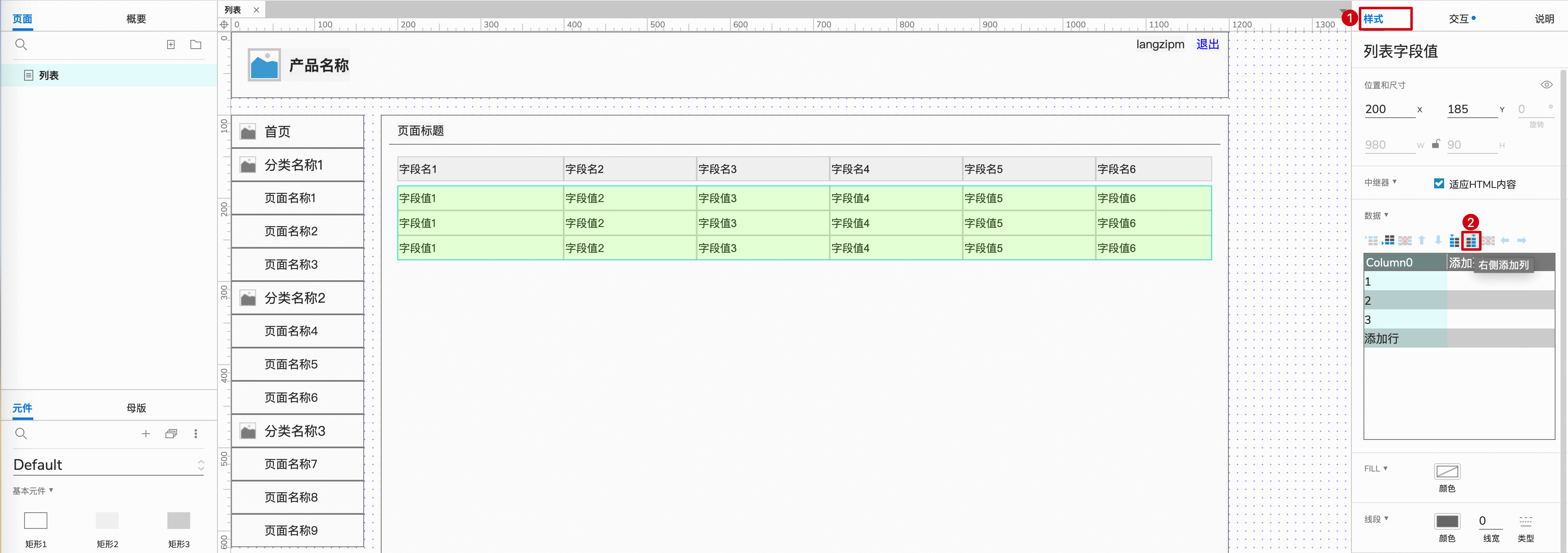Open the library three-dot more menu
The width and height of the screenshot is (1568, 553).
[195, 434]
